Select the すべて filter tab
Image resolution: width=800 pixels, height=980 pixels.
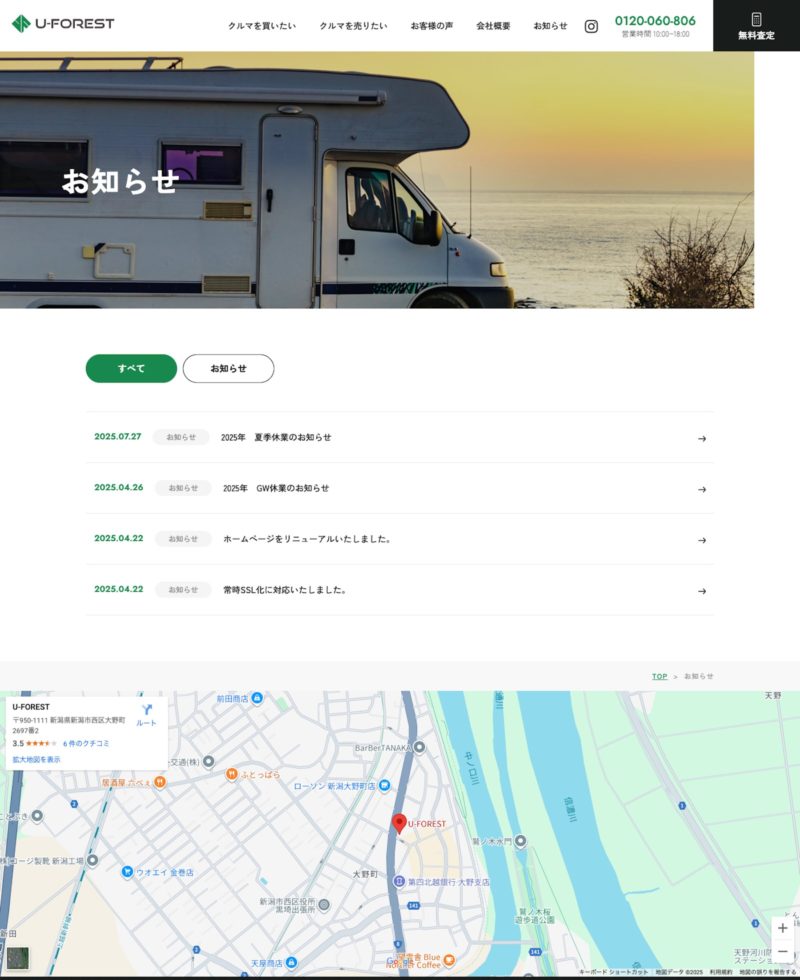(131, 368)
